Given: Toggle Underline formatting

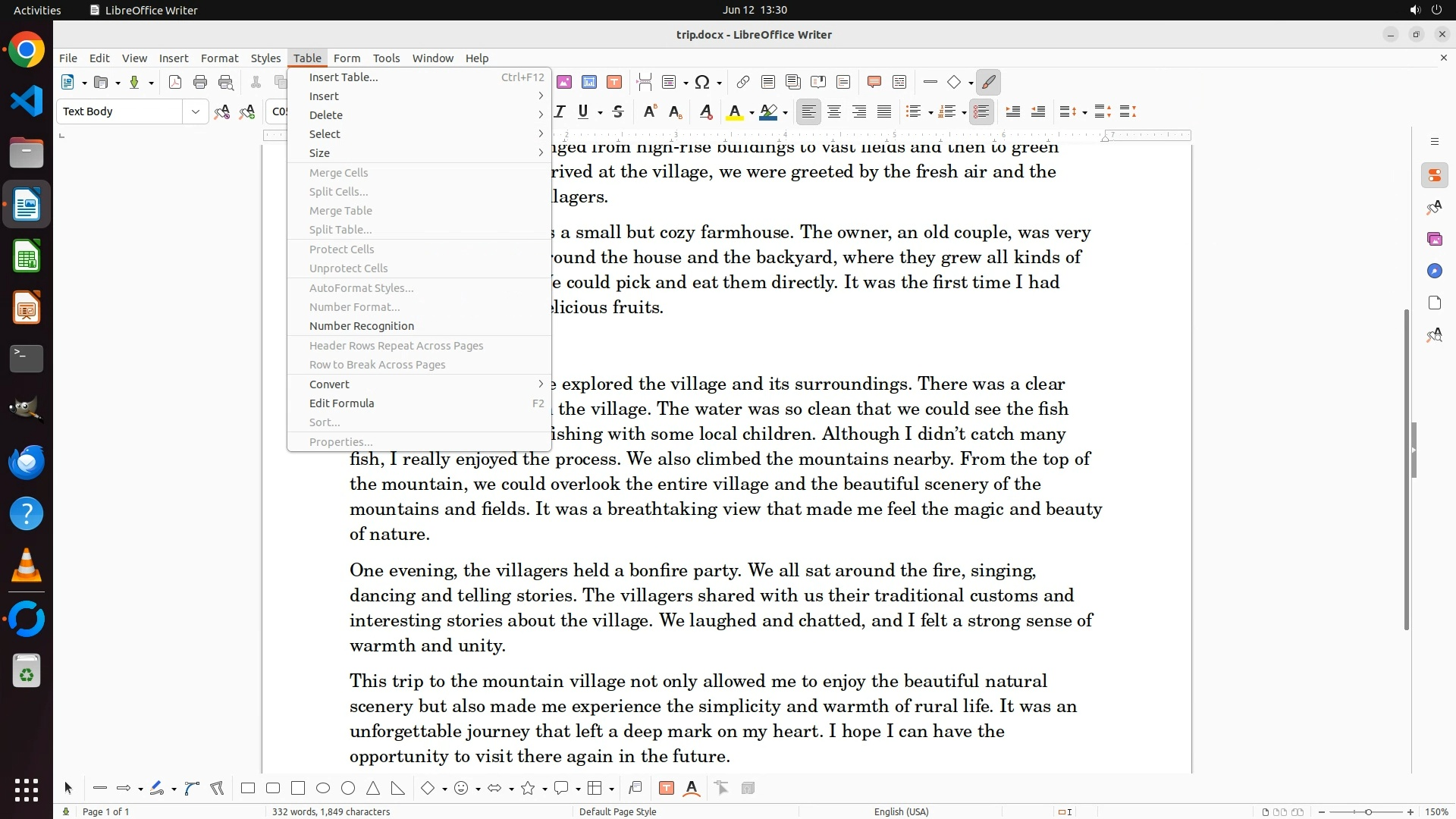Looking at the screenshot, I should pyautogui.click(x=582, y=111).
